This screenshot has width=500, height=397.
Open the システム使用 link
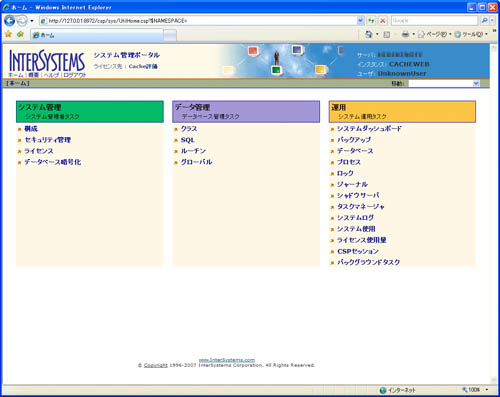pyautogui.click(x=356, y=229)
